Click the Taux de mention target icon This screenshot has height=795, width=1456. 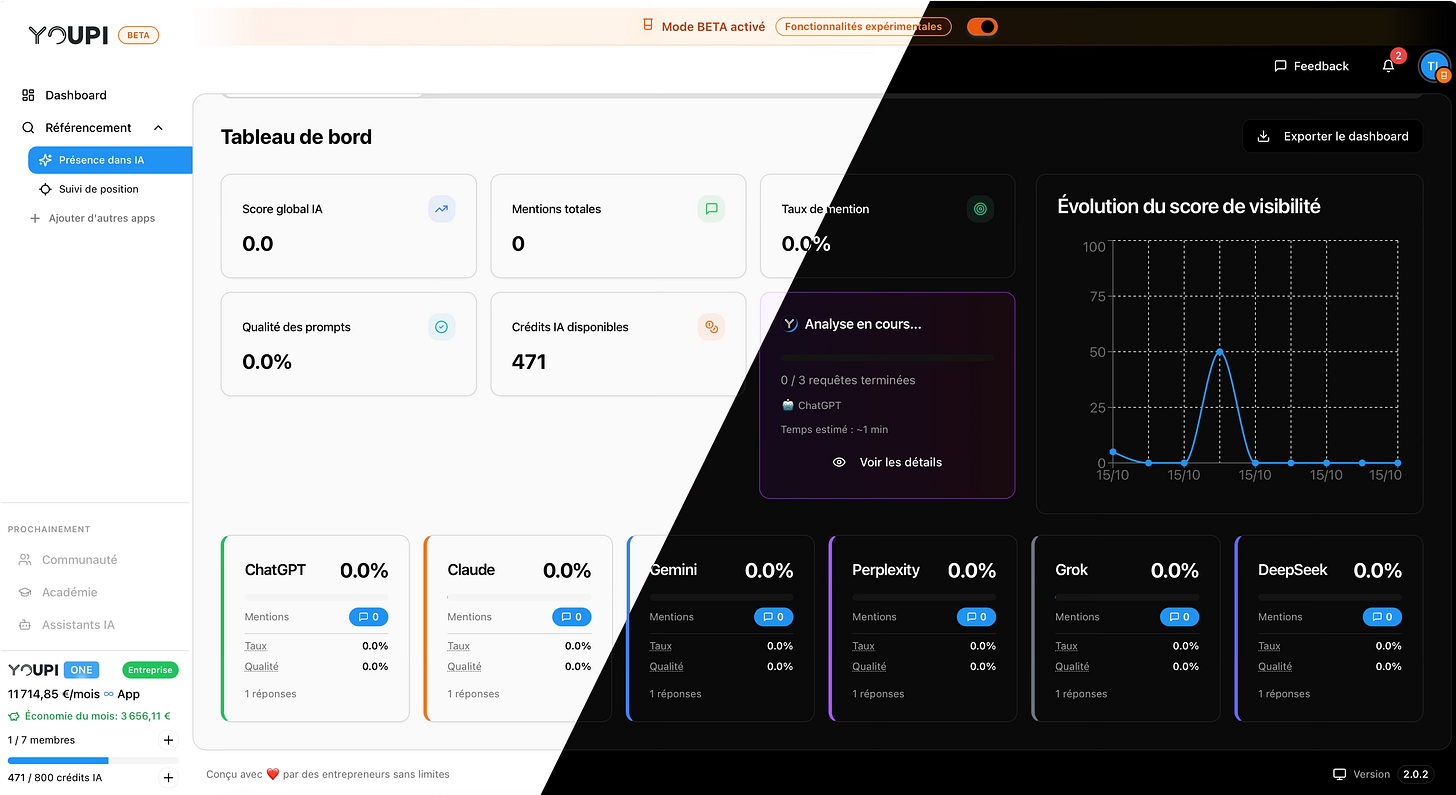pos(980,209)
